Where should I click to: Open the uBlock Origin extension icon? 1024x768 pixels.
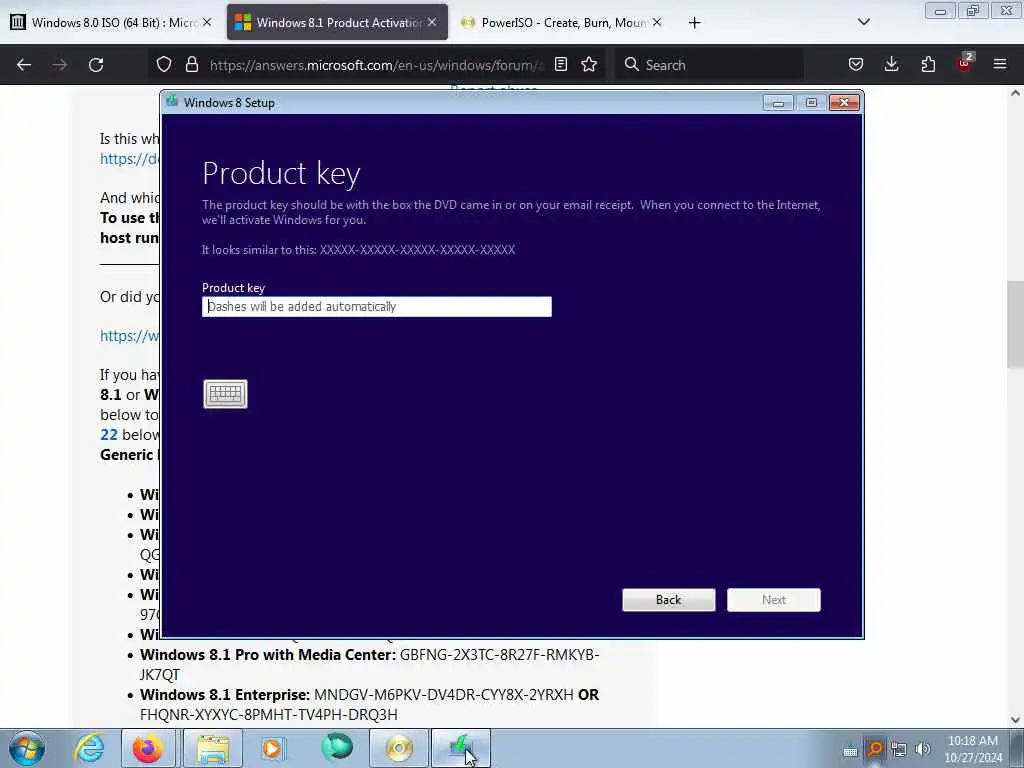[x=965, y=63]
